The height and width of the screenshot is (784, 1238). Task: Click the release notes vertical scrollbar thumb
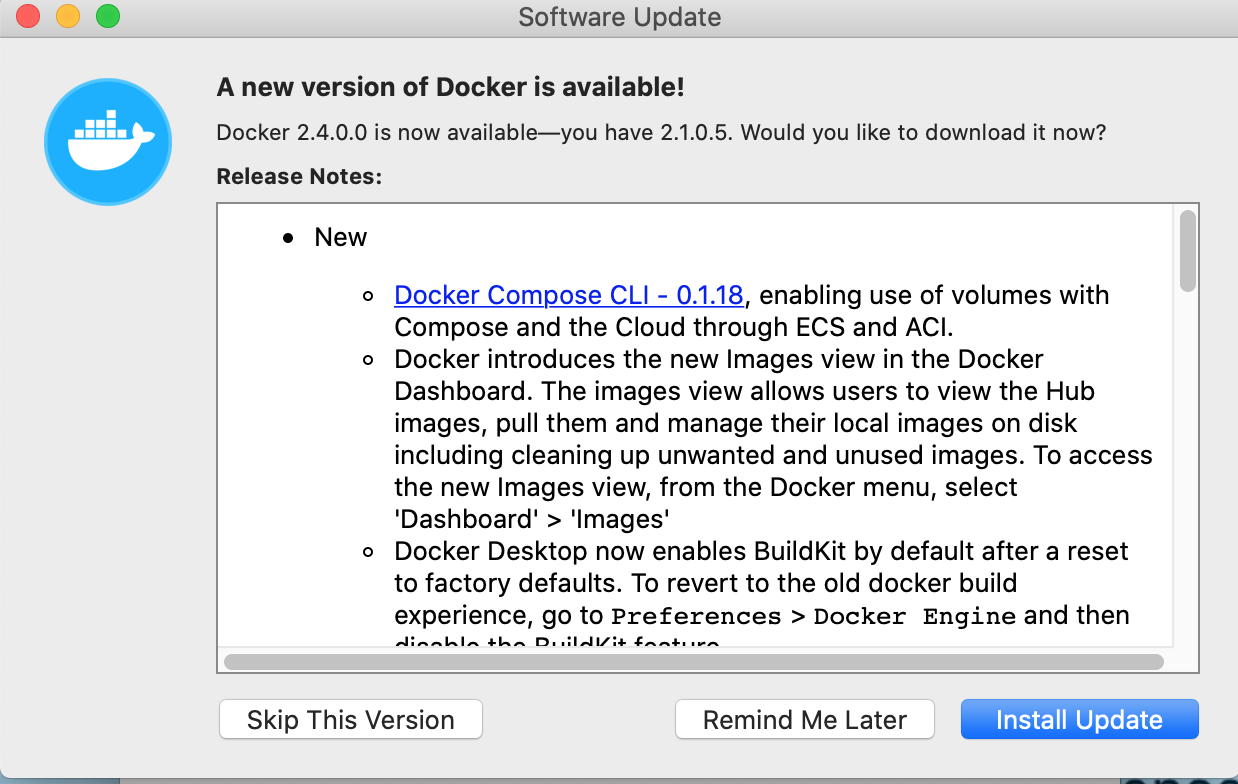click(x=1187, y=250)
